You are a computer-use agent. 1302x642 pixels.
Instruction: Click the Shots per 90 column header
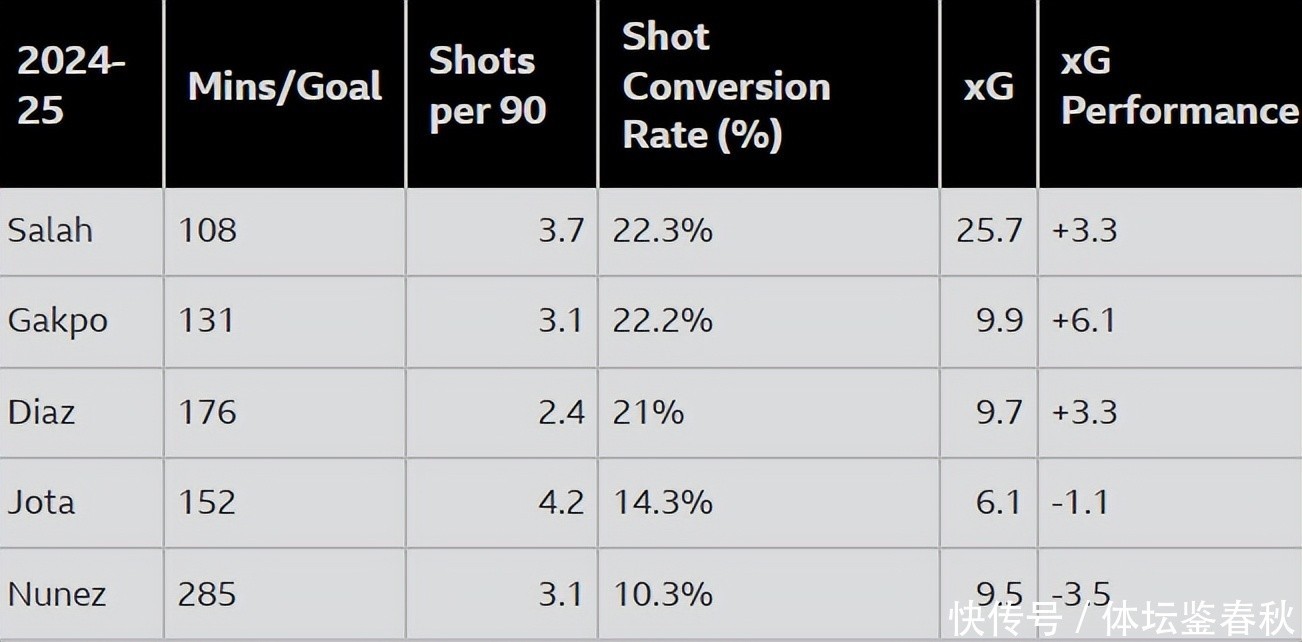pyautogui.click(x=487, y=86)
